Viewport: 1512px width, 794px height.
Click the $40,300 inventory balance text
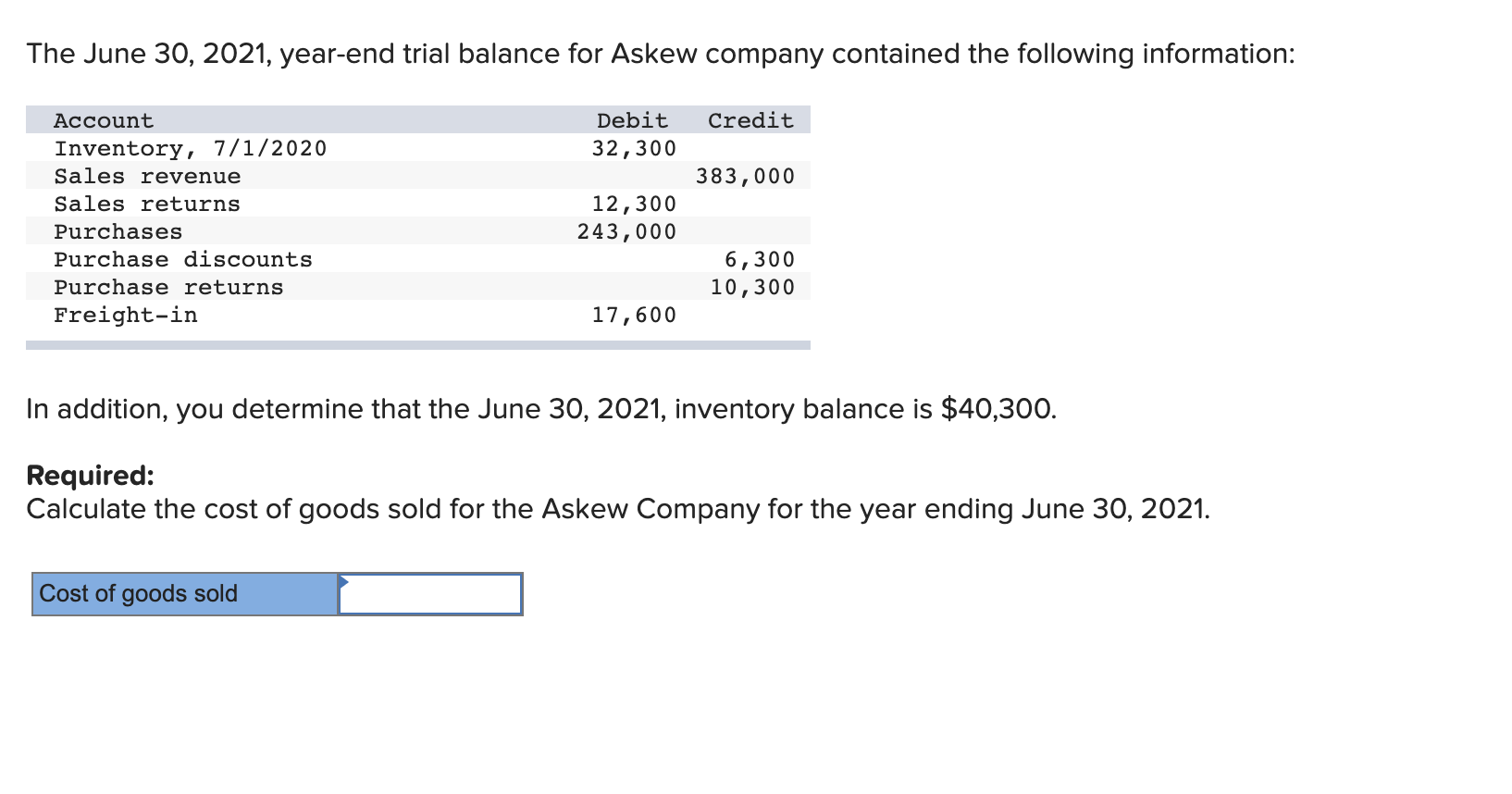click(998, 409)
